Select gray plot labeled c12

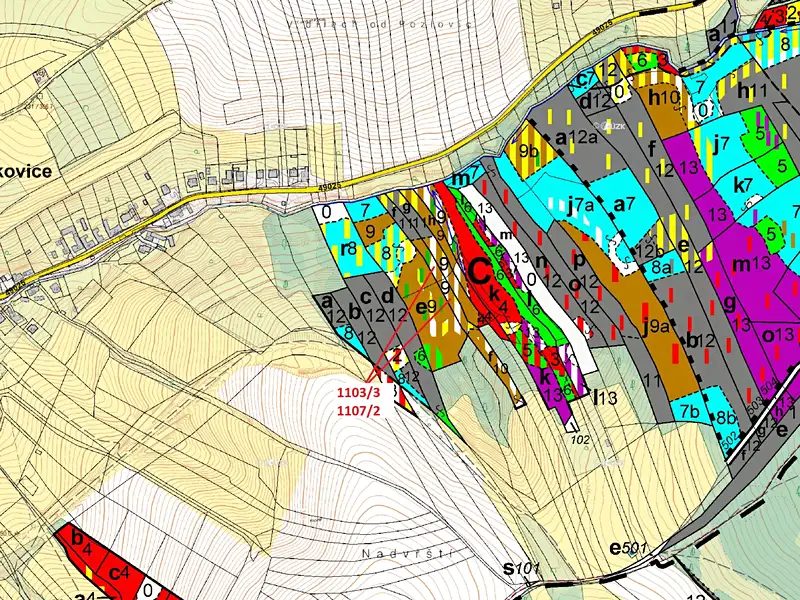(372, 306)
